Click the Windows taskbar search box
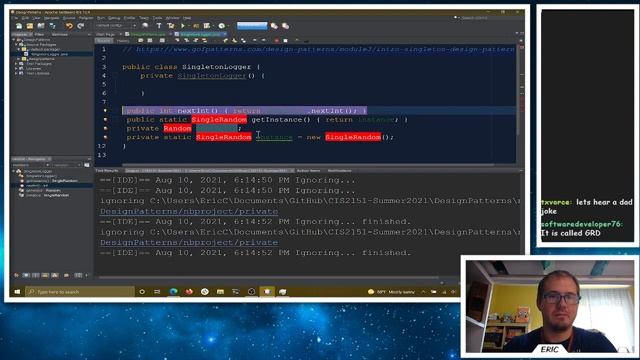 [x=80, y=291]
